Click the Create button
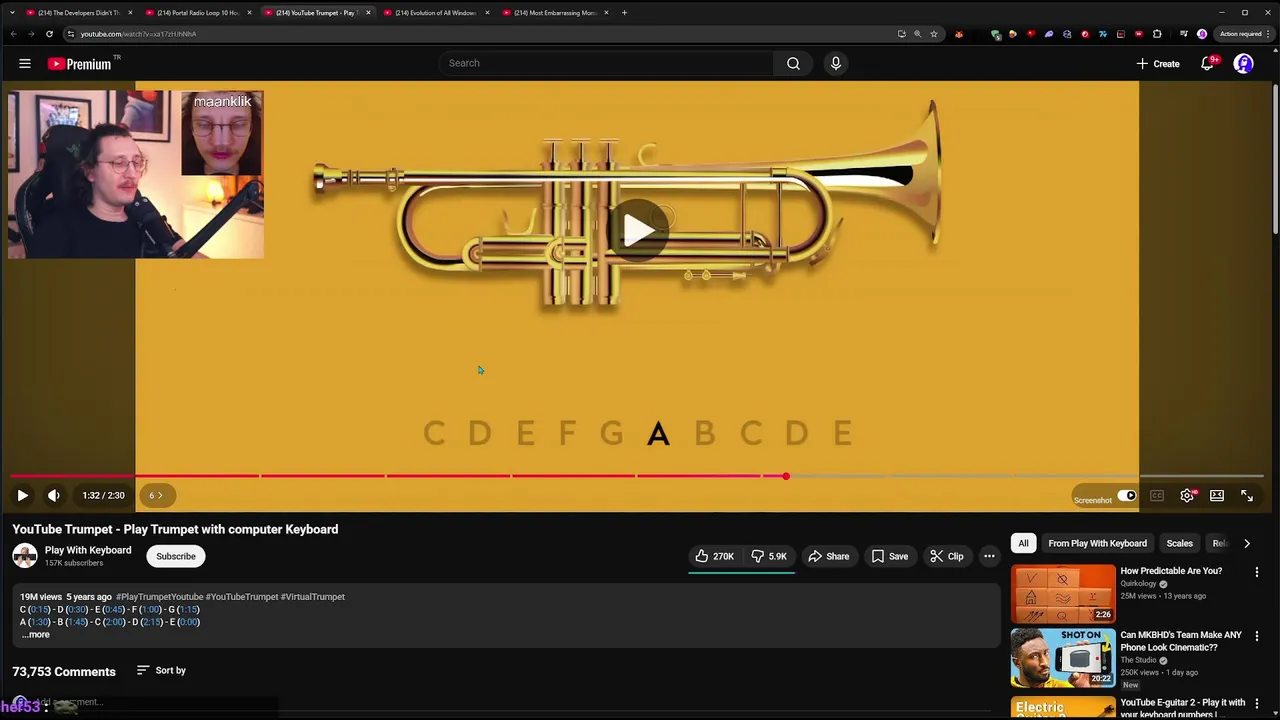1280x720 pixels. (1158, 64)
